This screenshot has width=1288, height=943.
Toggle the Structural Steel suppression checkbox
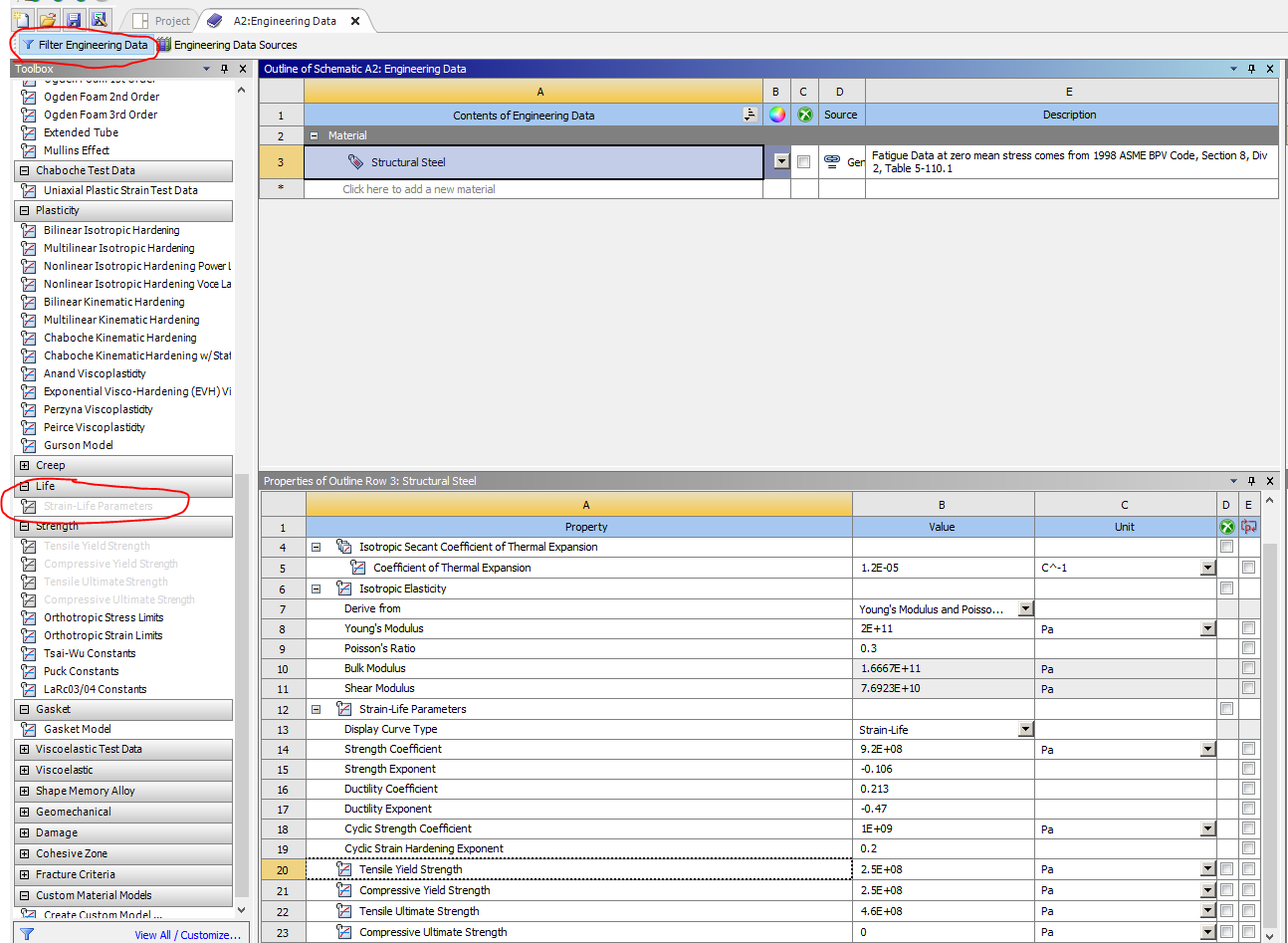tap(803, 162)
